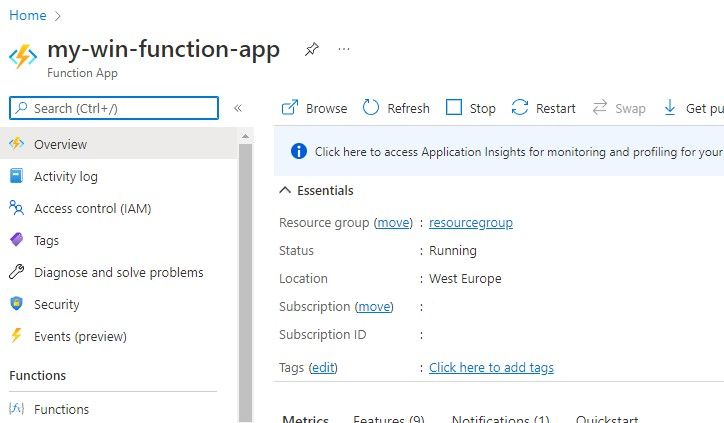Switch to the Metrics tab
724x423 pixels.
coord(305,418)
